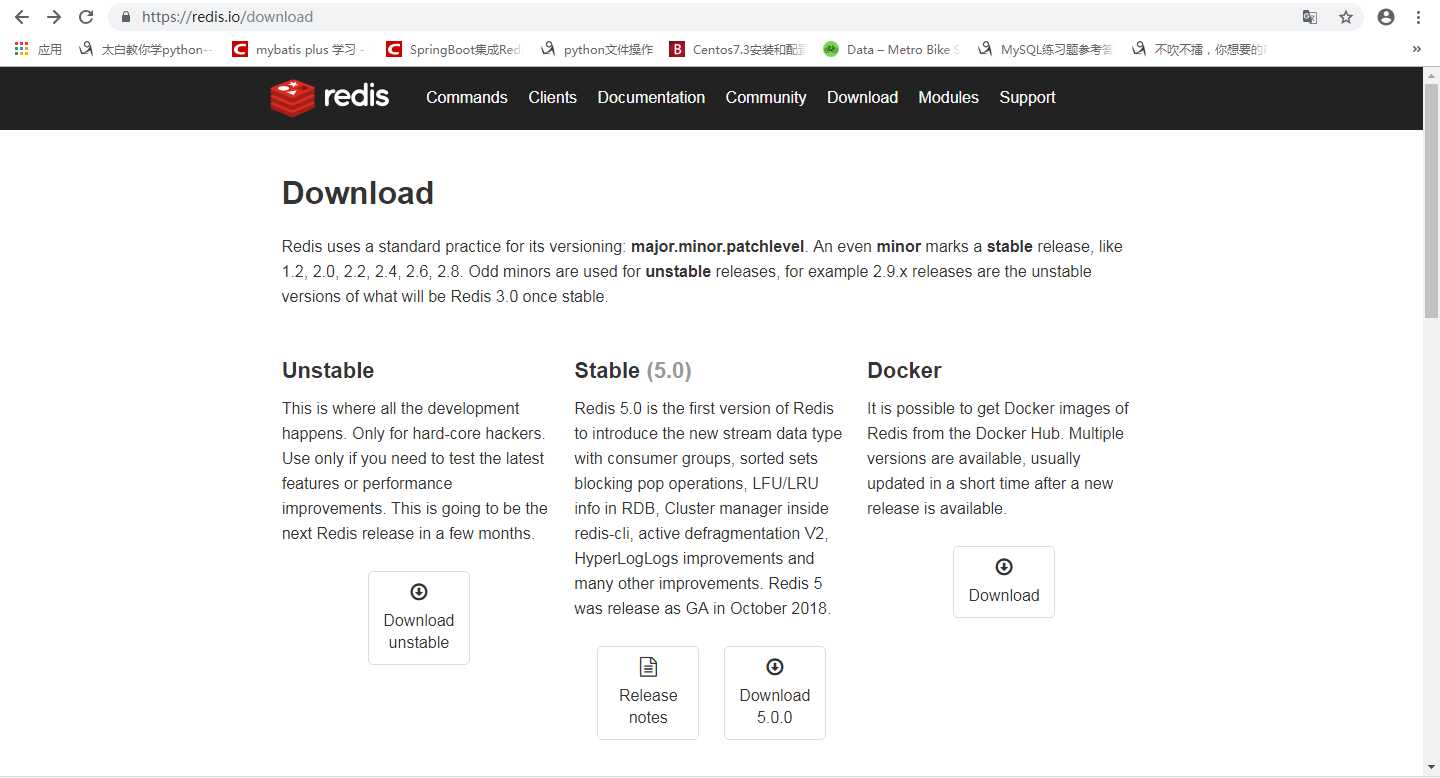The height and width of the screenshot is (778, 1440).
Task: Go back with the browser back arrow
Action: (x=21, y=17)
